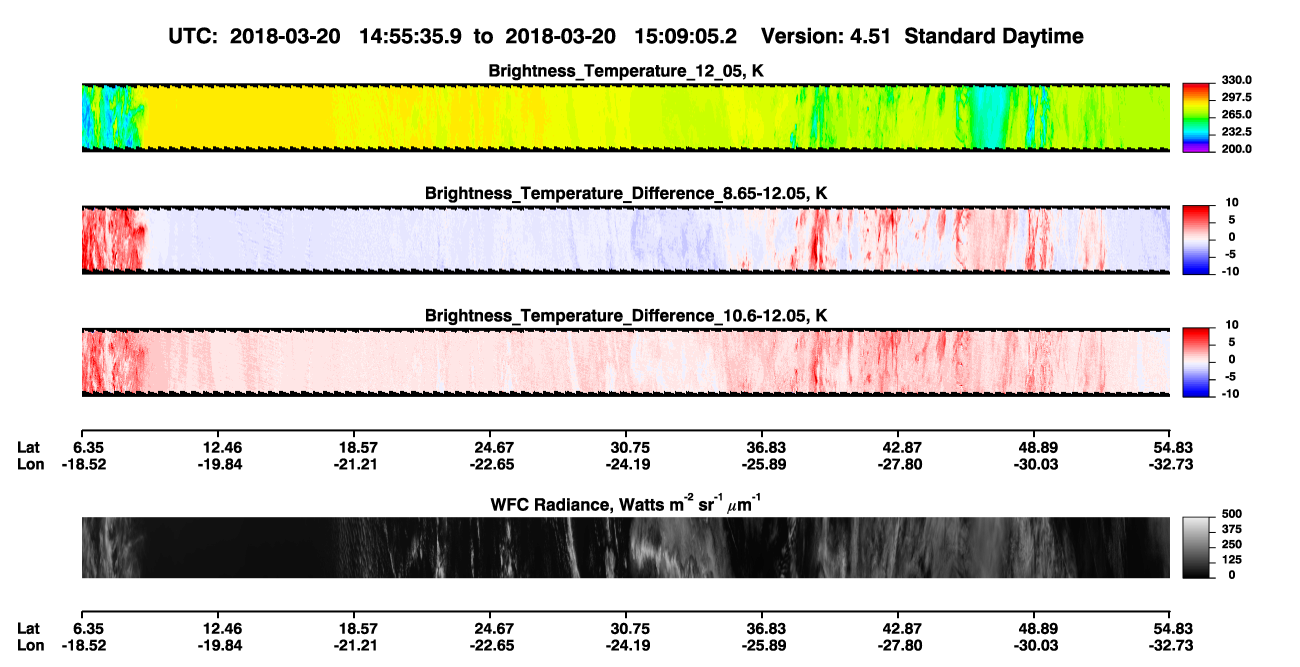Click the 'UTC:' label in the header
The width and height of the screenshot is (1300, 667).
[x=195, y=37]
